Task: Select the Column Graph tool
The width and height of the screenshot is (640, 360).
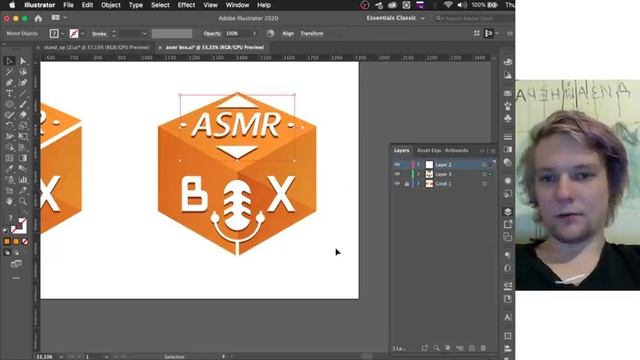Action: point(23,180)
